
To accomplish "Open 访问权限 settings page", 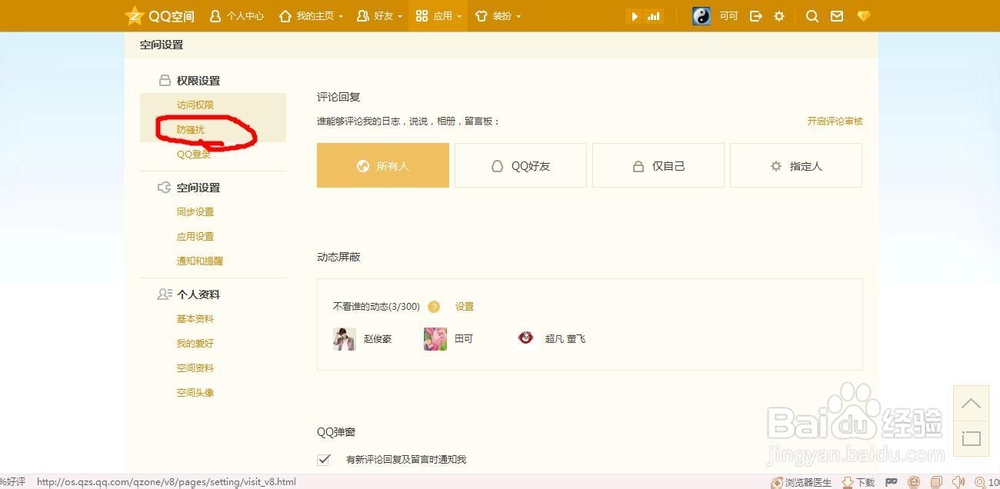I will pos(195,105).
